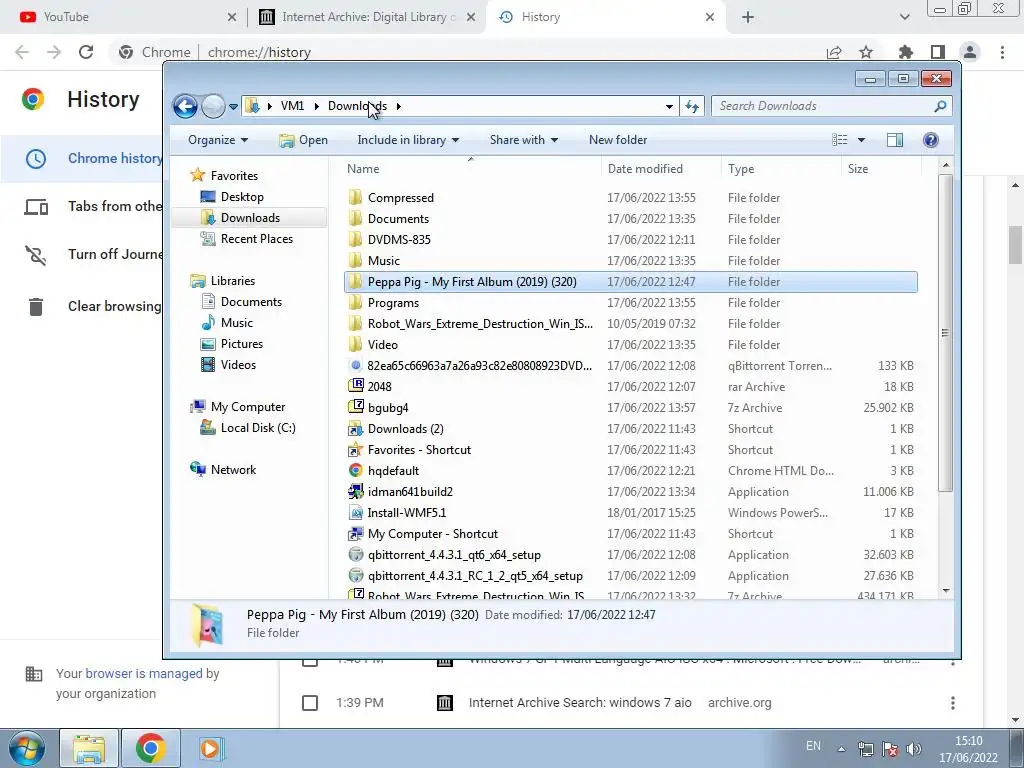Select the Install-WMF5.1 PowerShell script icon
Image resolution: width=1024 pixels, height=768 pixels.
coord(355,513)
